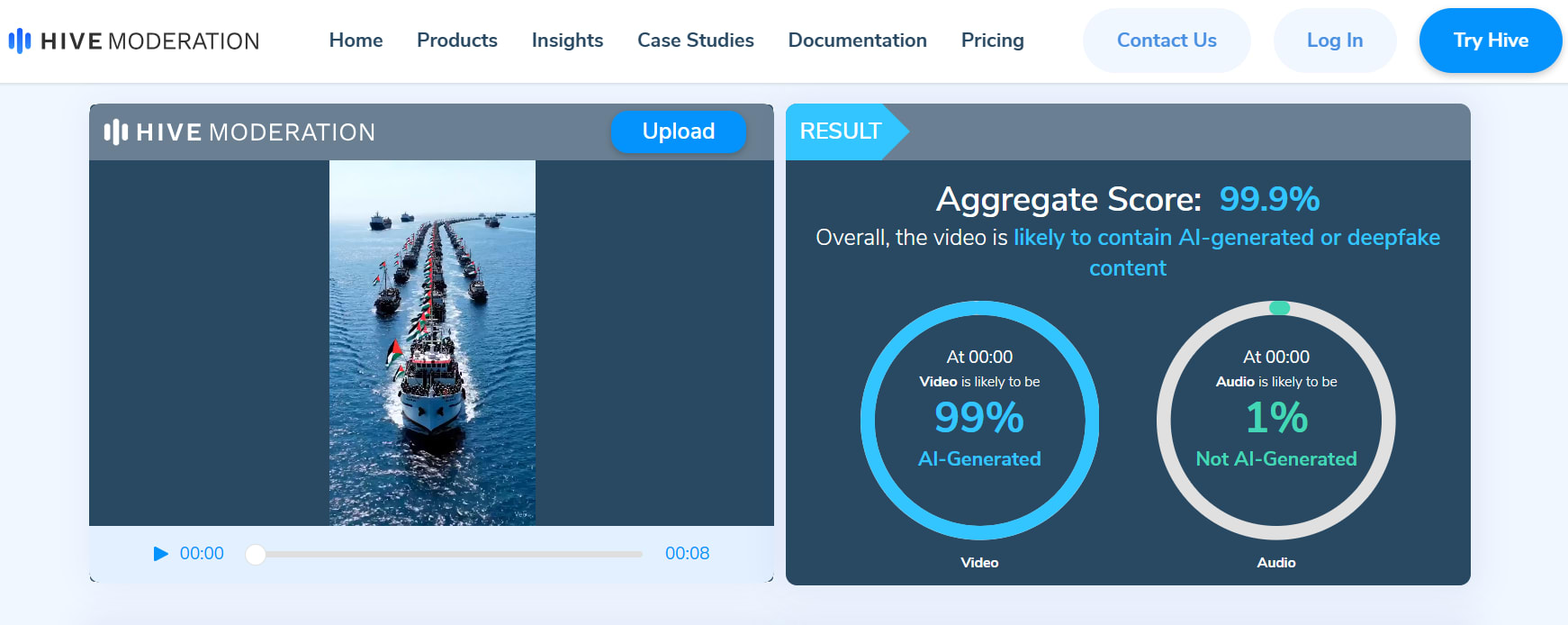Click the 1% Not AI-Generated audio gauge
Viewport: 1568px width, 625px height.
(1275, 421)
